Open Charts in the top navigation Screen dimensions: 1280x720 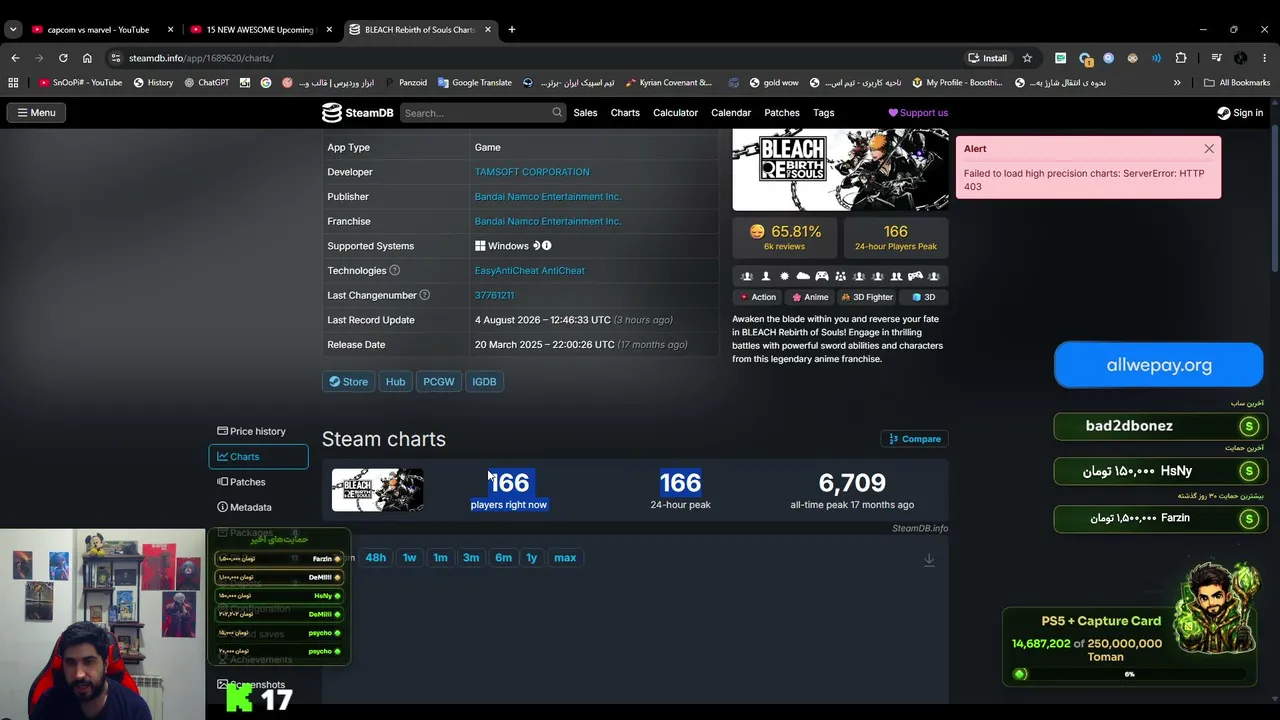pos(625,113)
